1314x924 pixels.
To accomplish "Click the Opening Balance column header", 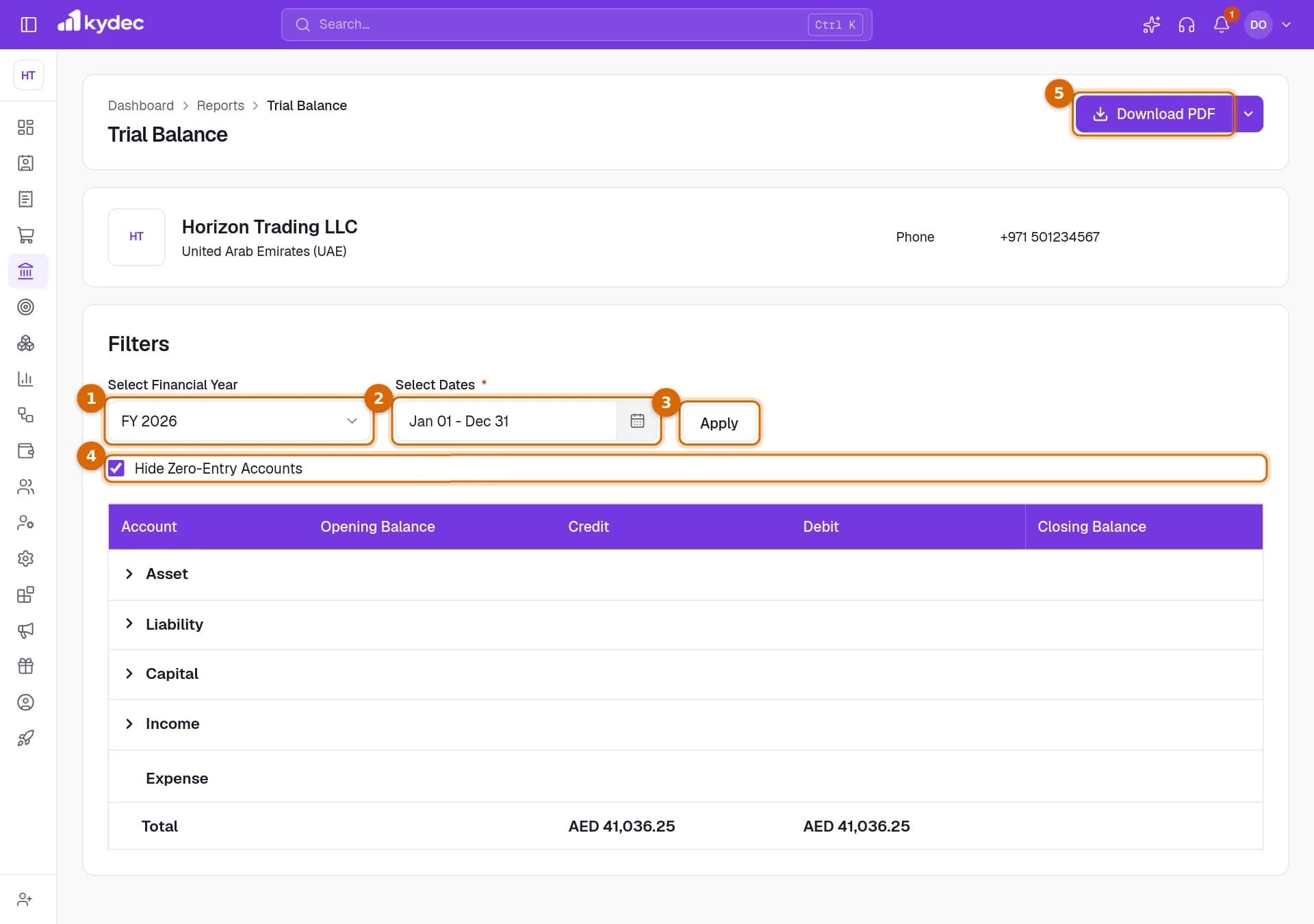I will tap(378, 526).
